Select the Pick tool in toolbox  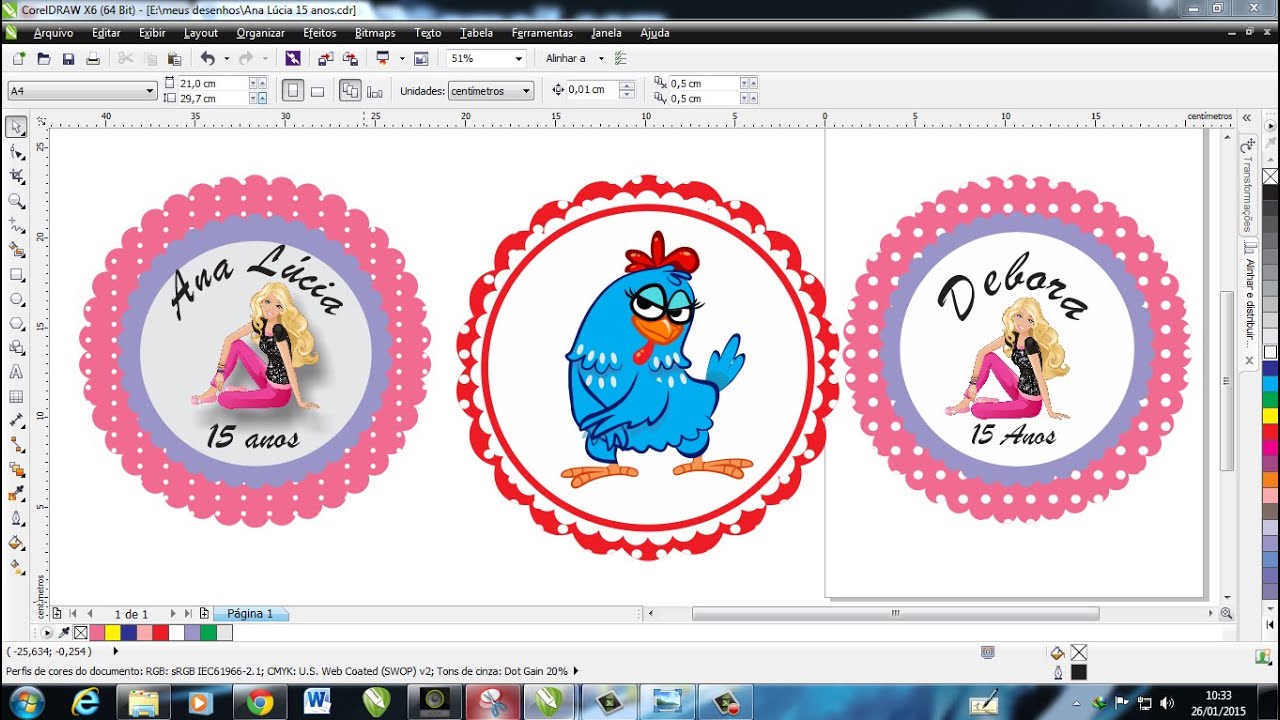point(16,127)
